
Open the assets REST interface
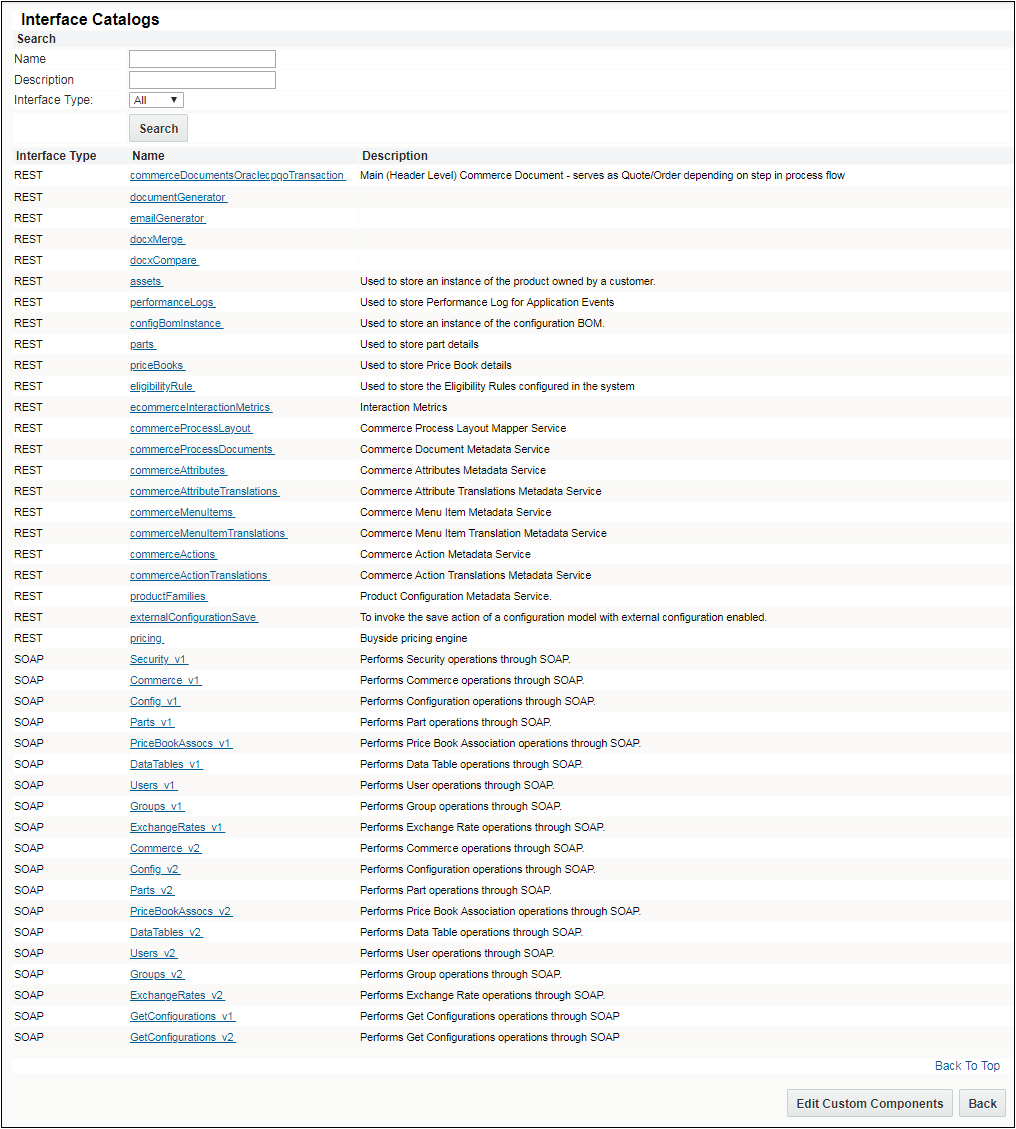click(x=146, y=281)
